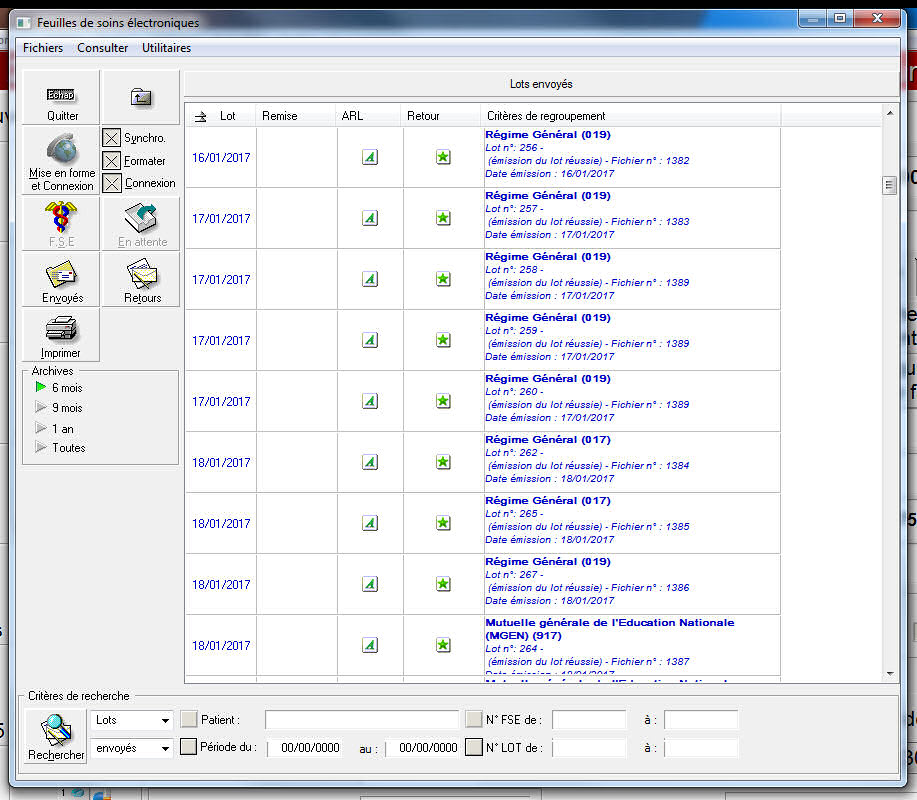Open the En attente lots view
917x800 pixels.
141,223
